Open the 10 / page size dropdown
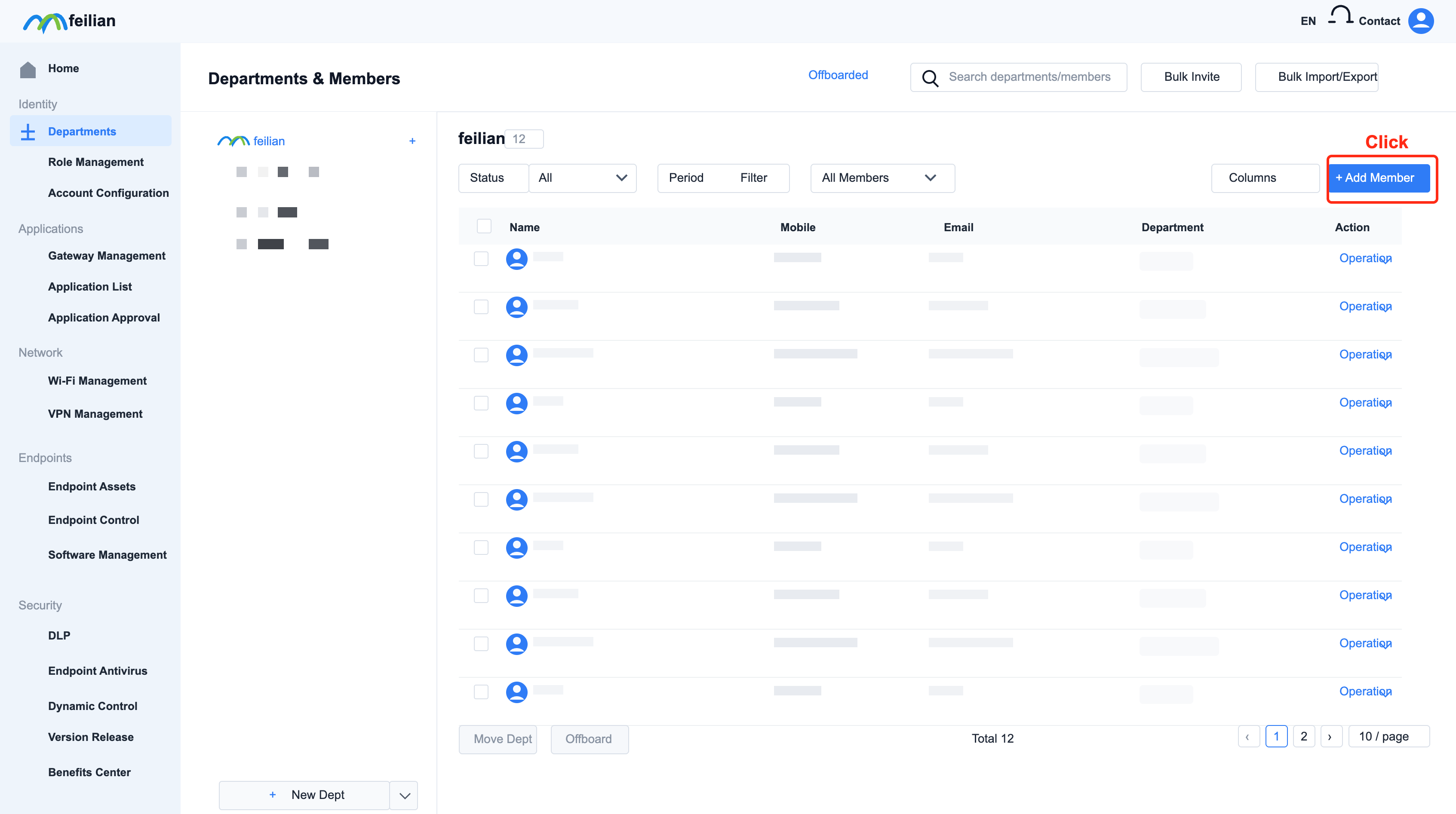Viewport: 1456px width, 814px height. (x=1389, y=737)
